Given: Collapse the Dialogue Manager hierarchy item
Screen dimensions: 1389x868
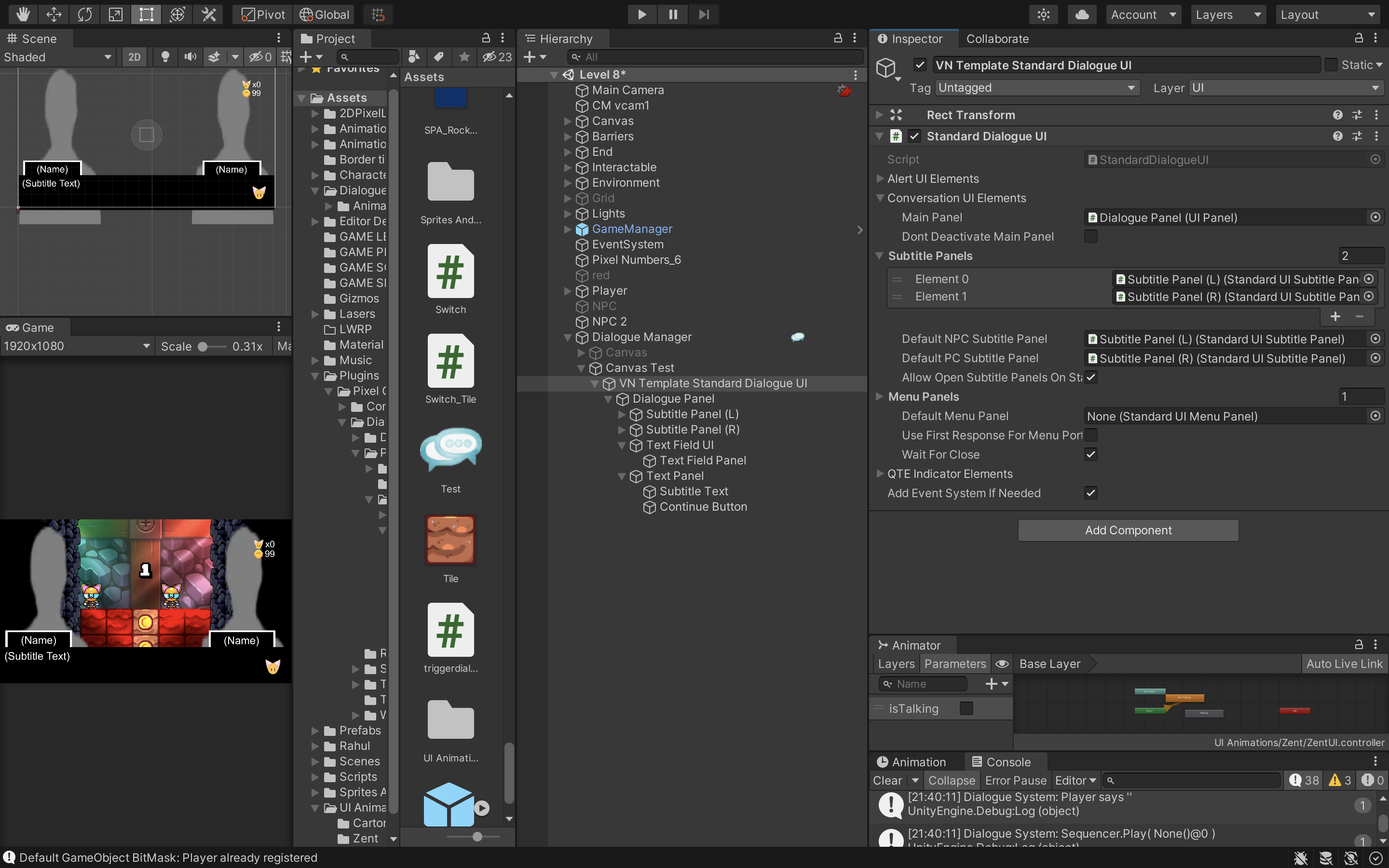Looking at the screenshot, I should click(568, 338).
